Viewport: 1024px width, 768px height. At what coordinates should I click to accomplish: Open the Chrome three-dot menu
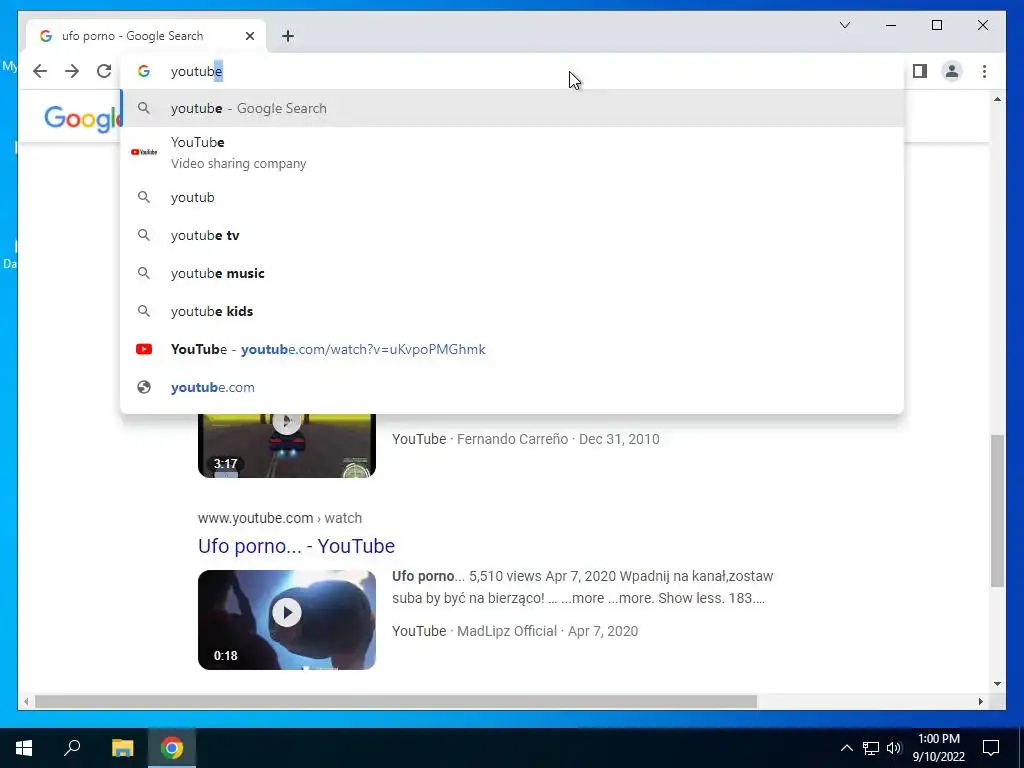coord(984,71)
